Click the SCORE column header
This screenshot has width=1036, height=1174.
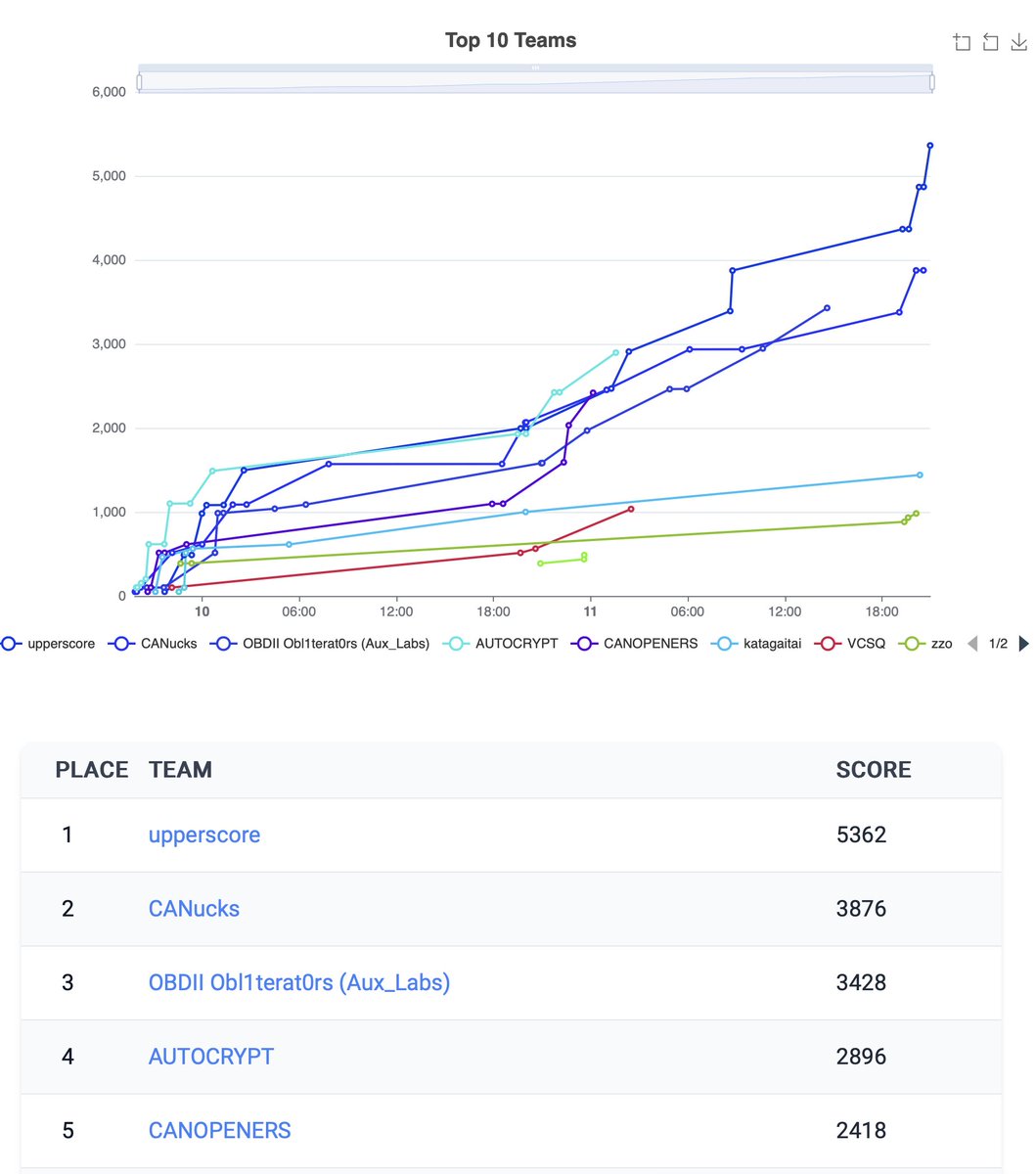pos(874,770)
